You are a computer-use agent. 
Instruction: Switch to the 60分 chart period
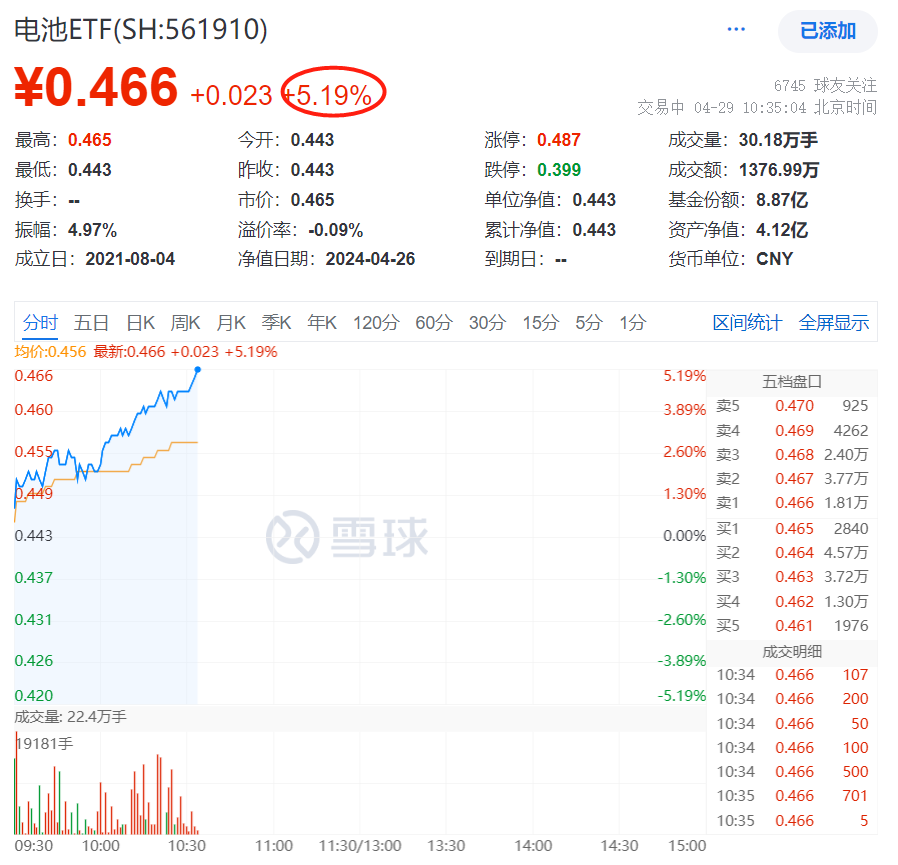(433, 322)
